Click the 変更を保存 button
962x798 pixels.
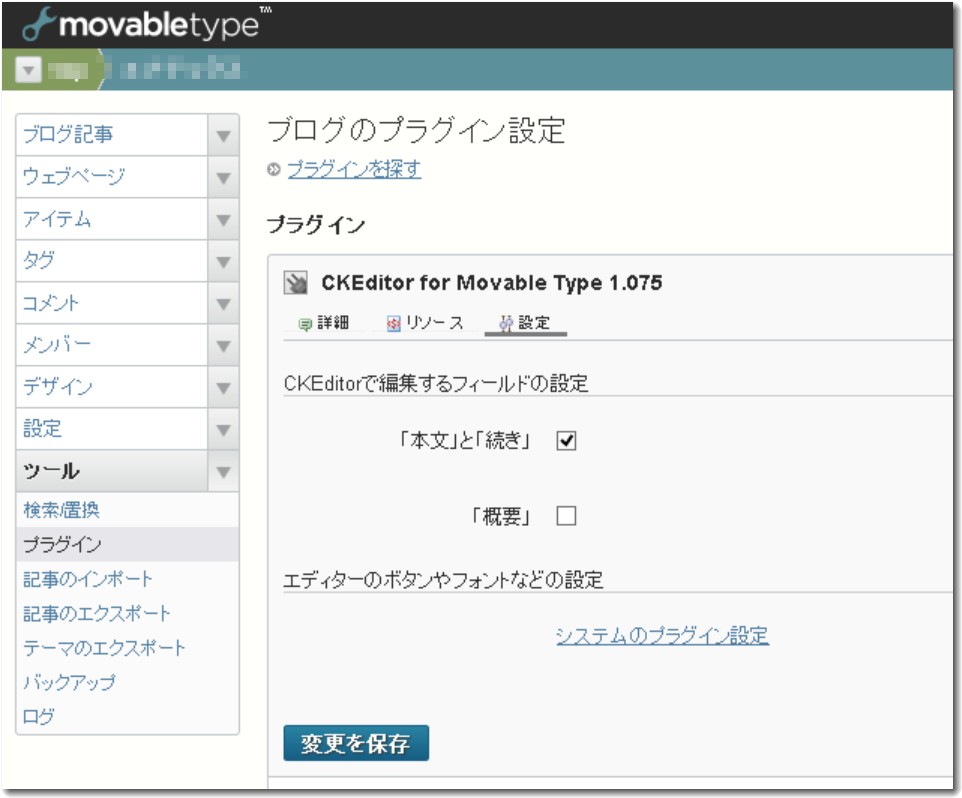coord(356,743)
